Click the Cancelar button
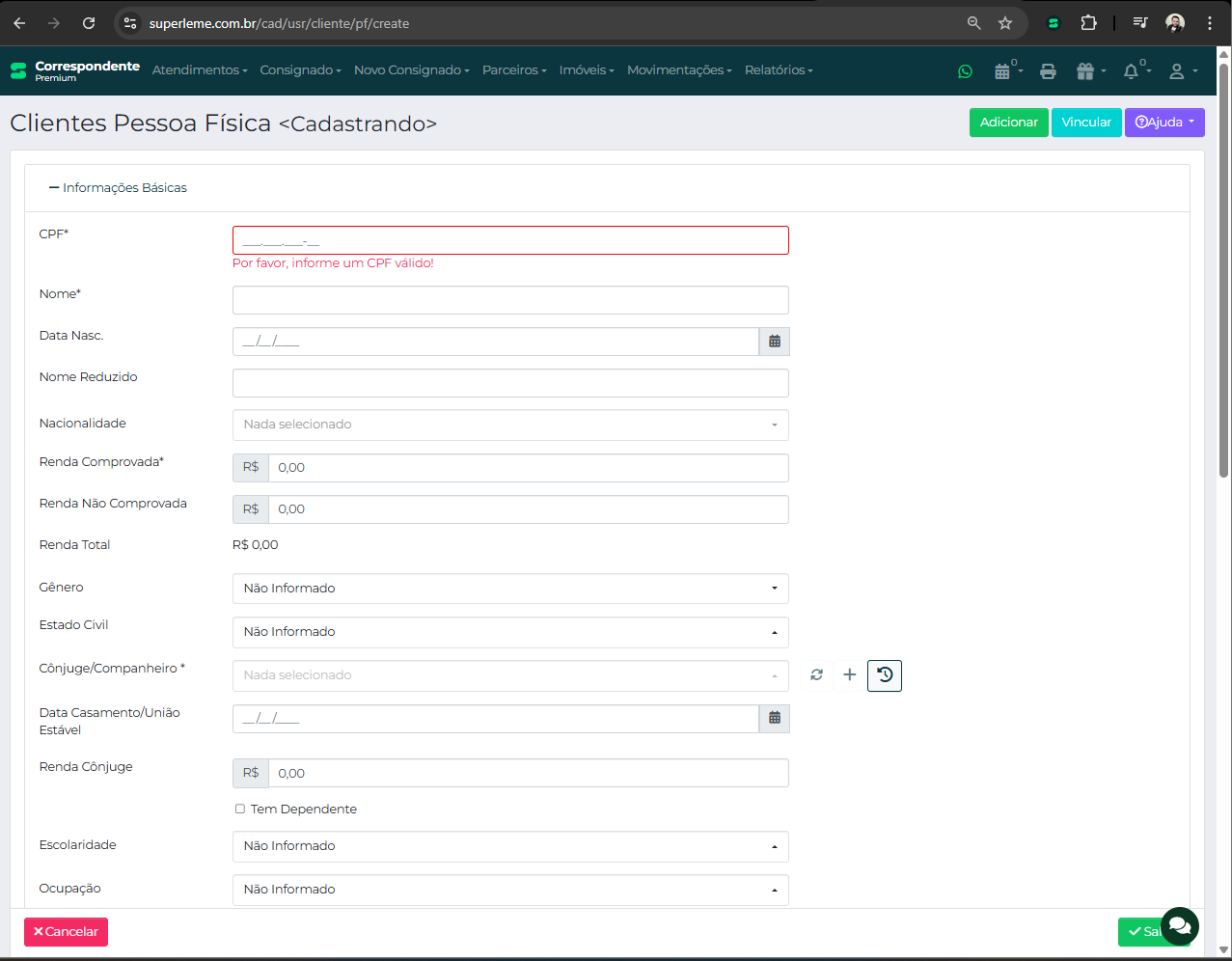The width and height of the screenshot is (1232, 961). pyautogui.click(x=66, y=932)
